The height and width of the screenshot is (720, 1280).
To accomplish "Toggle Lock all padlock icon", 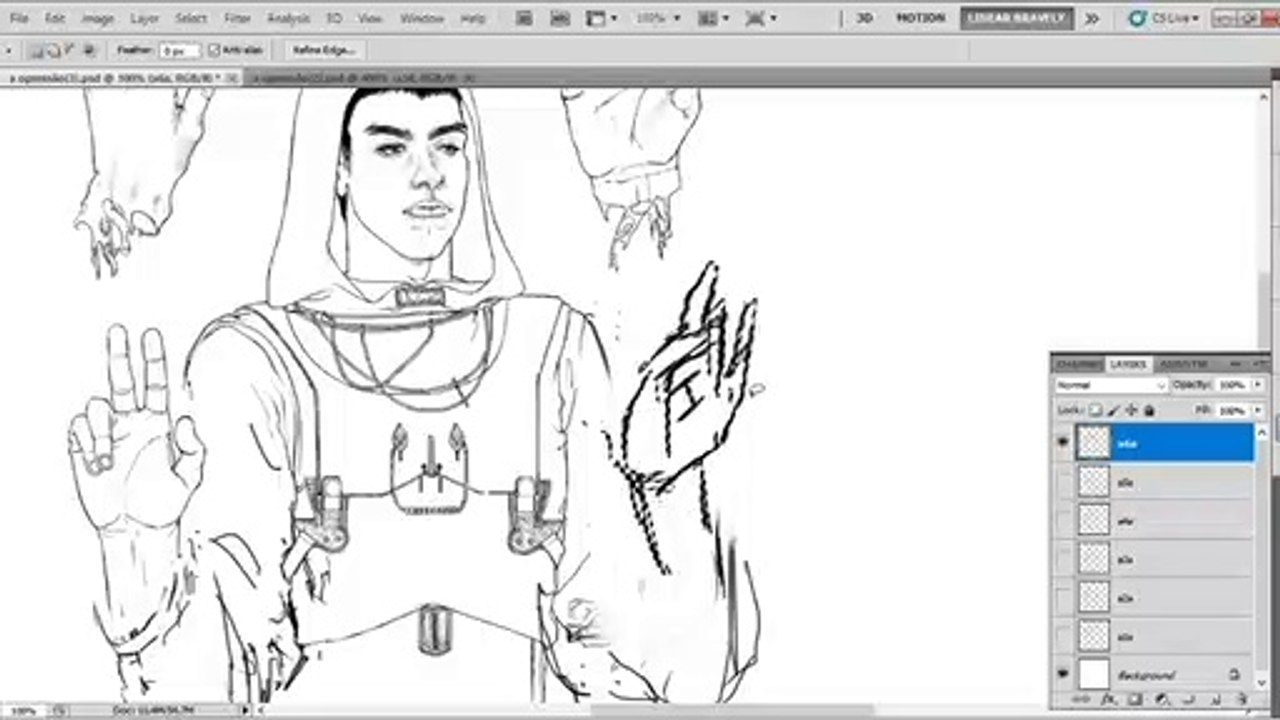I will pyautogui.click(x=1150, y=411).
